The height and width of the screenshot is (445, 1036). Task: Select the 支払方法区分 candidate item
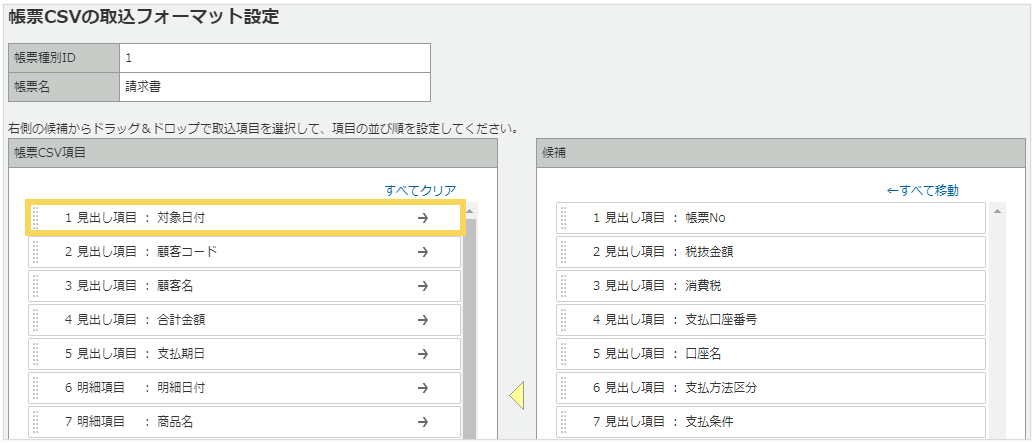pos(770,388)
